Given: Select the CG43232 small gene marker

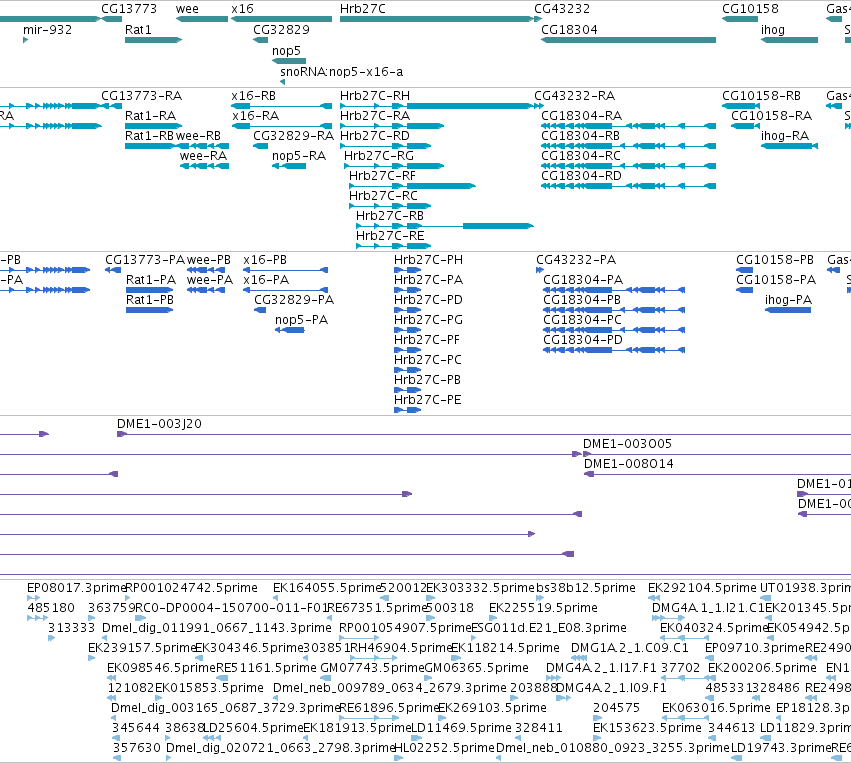Looking at the screenshot, I should tap(538, 19).
